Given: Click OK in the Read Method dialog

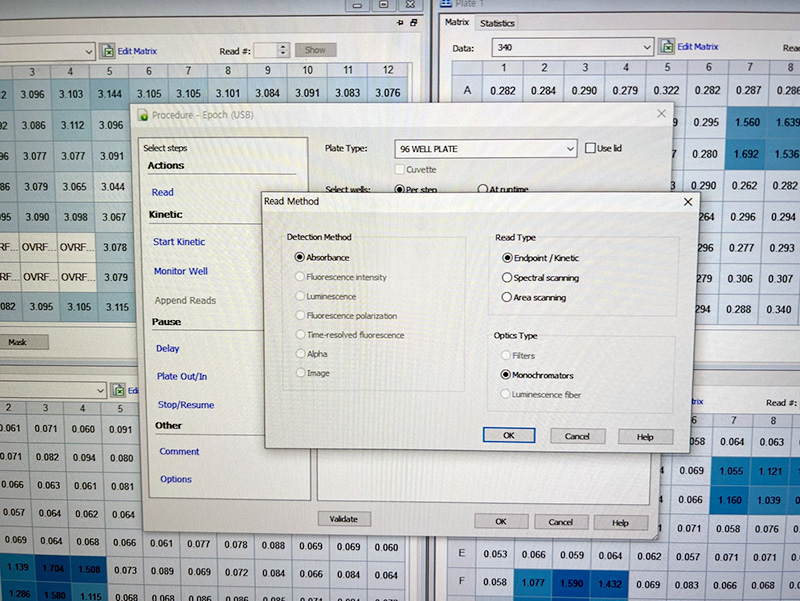Looking at the screenshot, I should (x=508, y=436).
